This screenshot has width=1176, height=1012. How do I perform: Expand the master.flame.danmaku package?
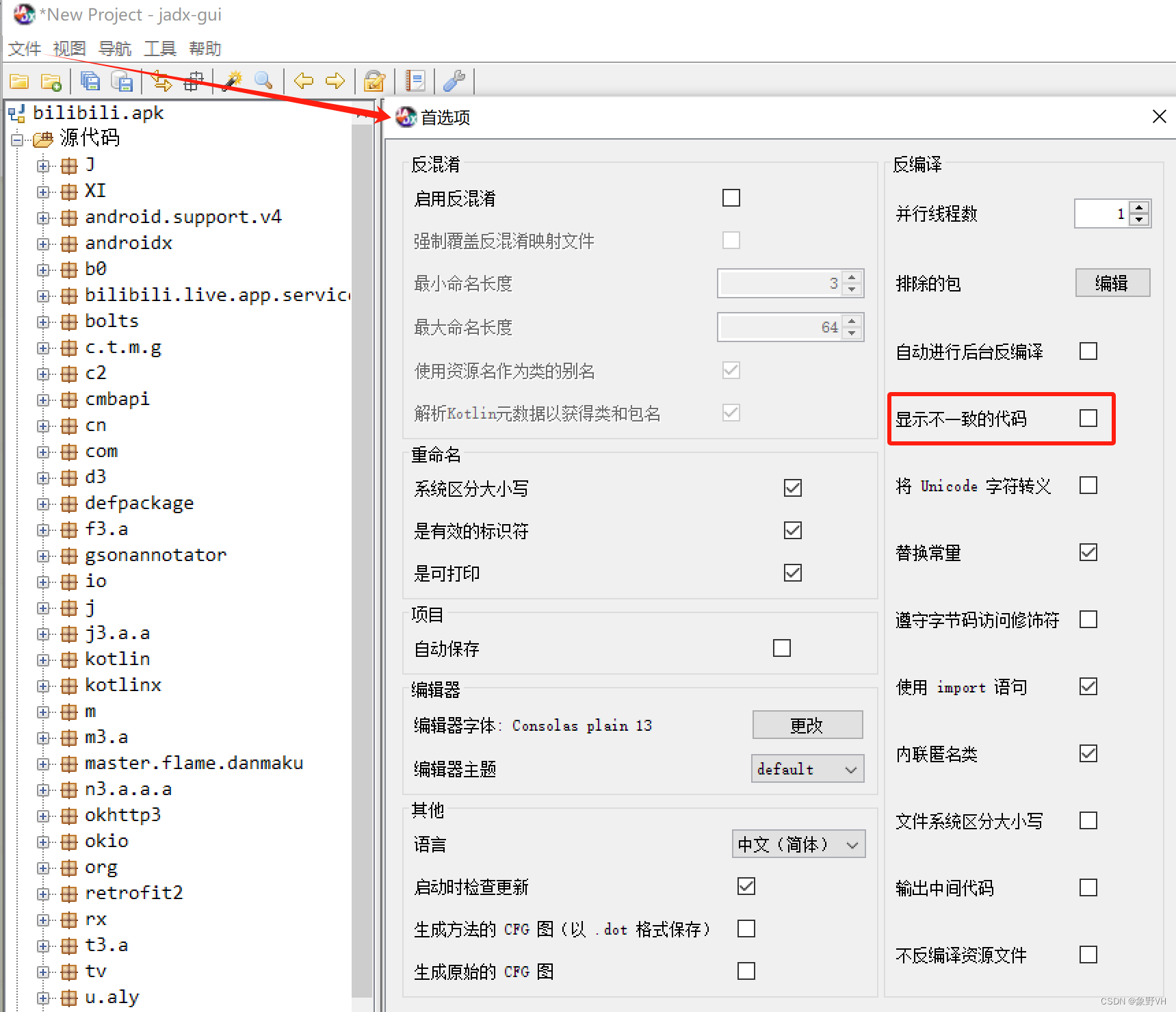43,764
